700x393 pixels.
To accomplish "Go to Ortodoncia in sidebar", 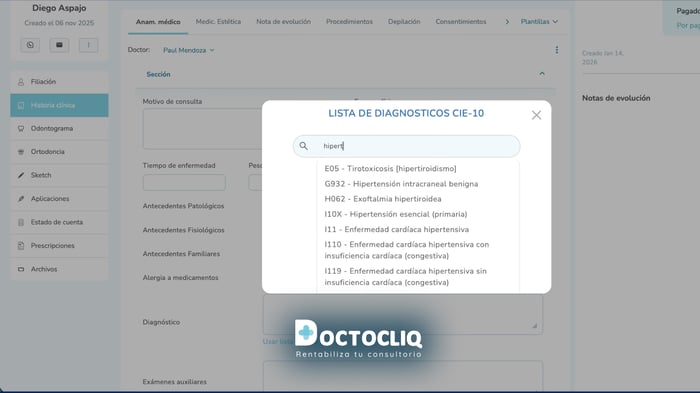I will [x=59, y=152].
